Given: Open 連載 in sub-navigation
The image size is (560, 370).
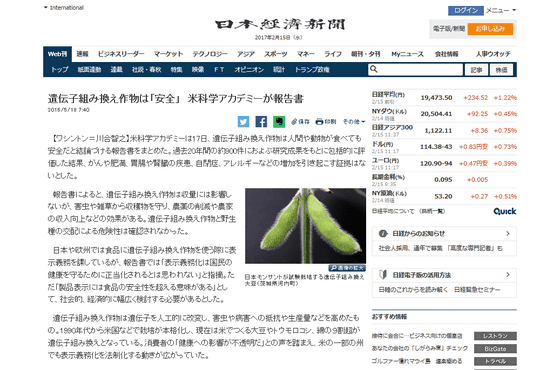Looking at the screenshot, I should pos(116,70).
